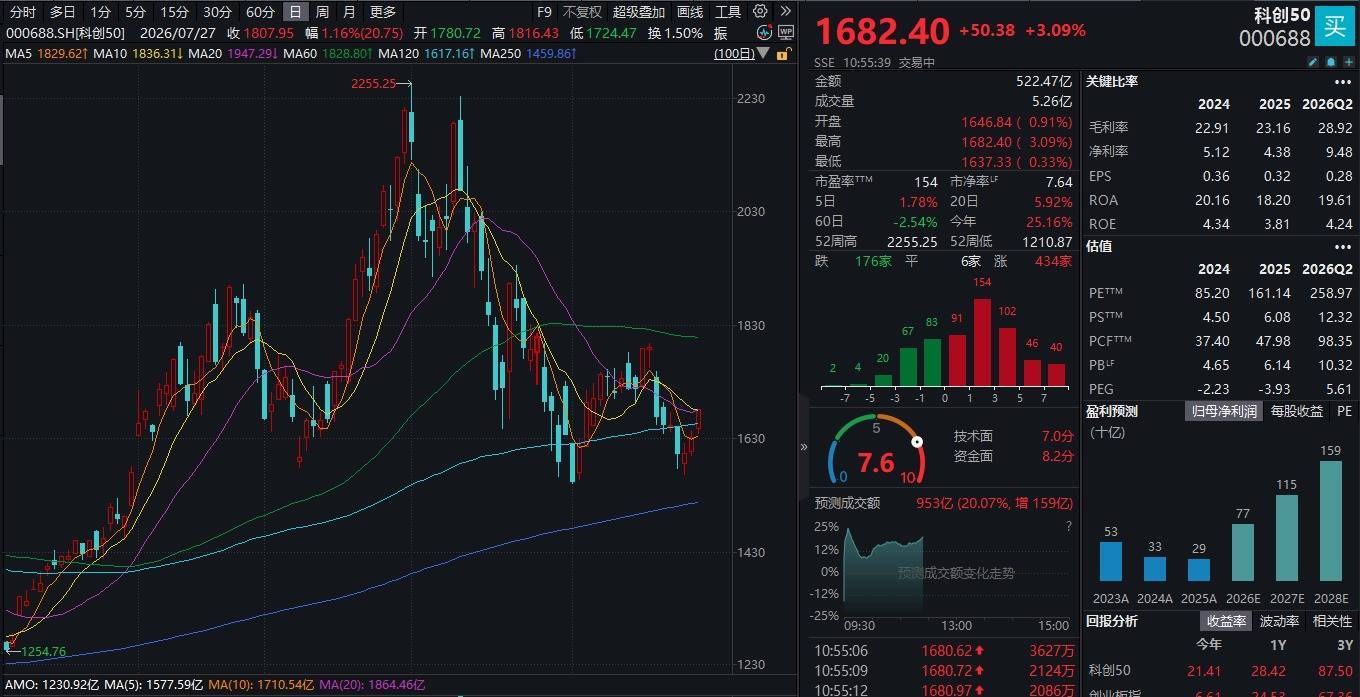The height and width of the screenshot is (697, 1360).
Task: Click the 7.6 score gauge
Action: [x=876, y=463]
